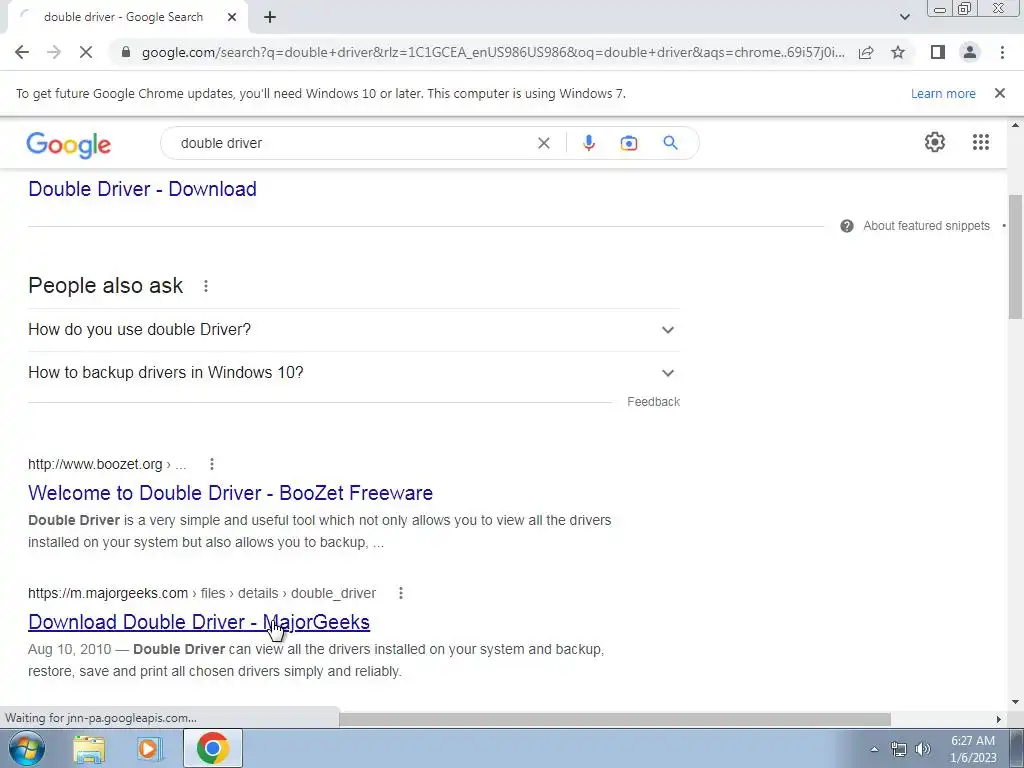This screenshot has width=1024, height=768.
Task: Submit search with magnifier icon
Action: tap(670, 143)
